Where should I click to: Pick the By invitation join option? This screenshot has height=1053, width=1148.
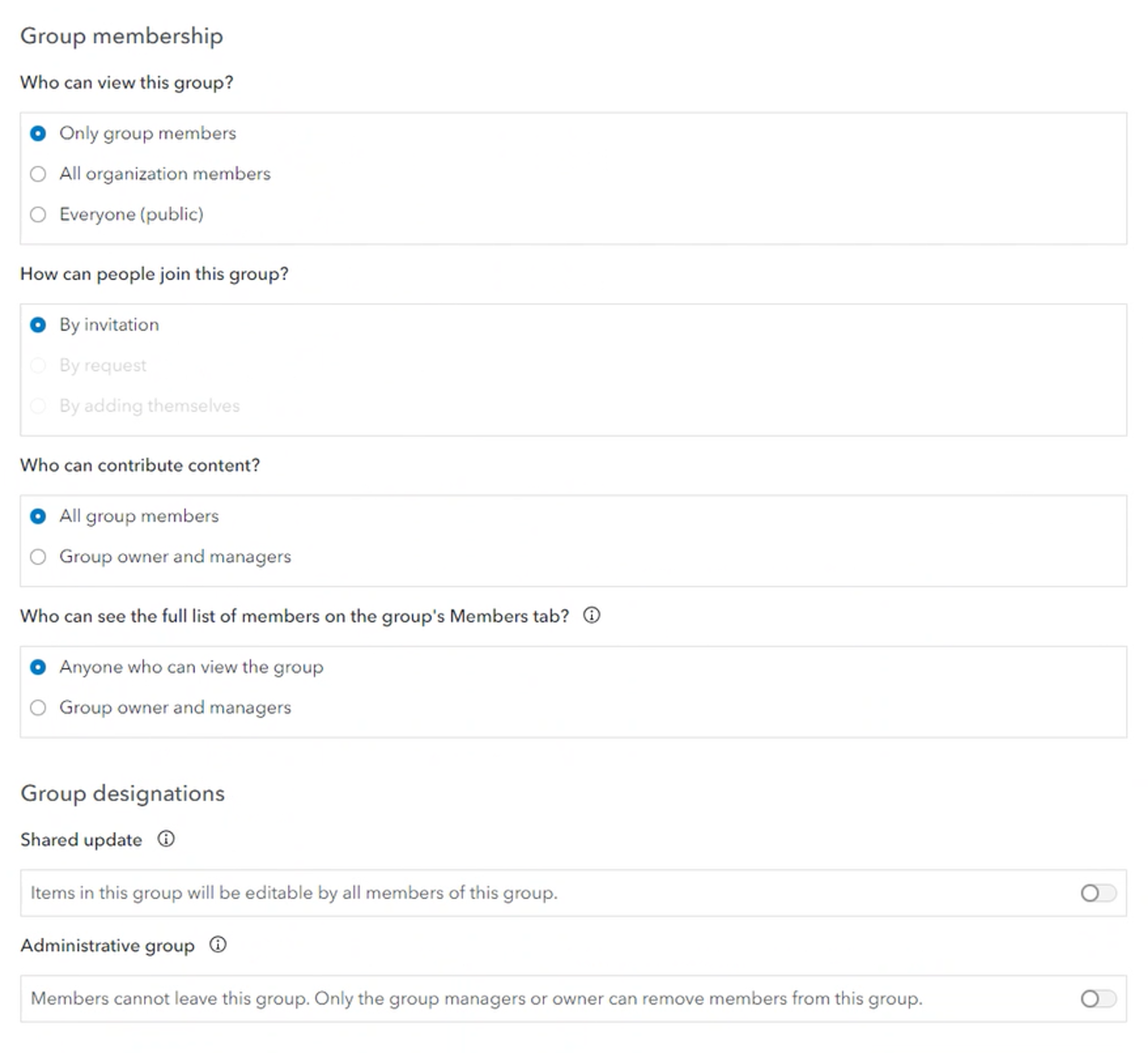[x=38, y=325]
